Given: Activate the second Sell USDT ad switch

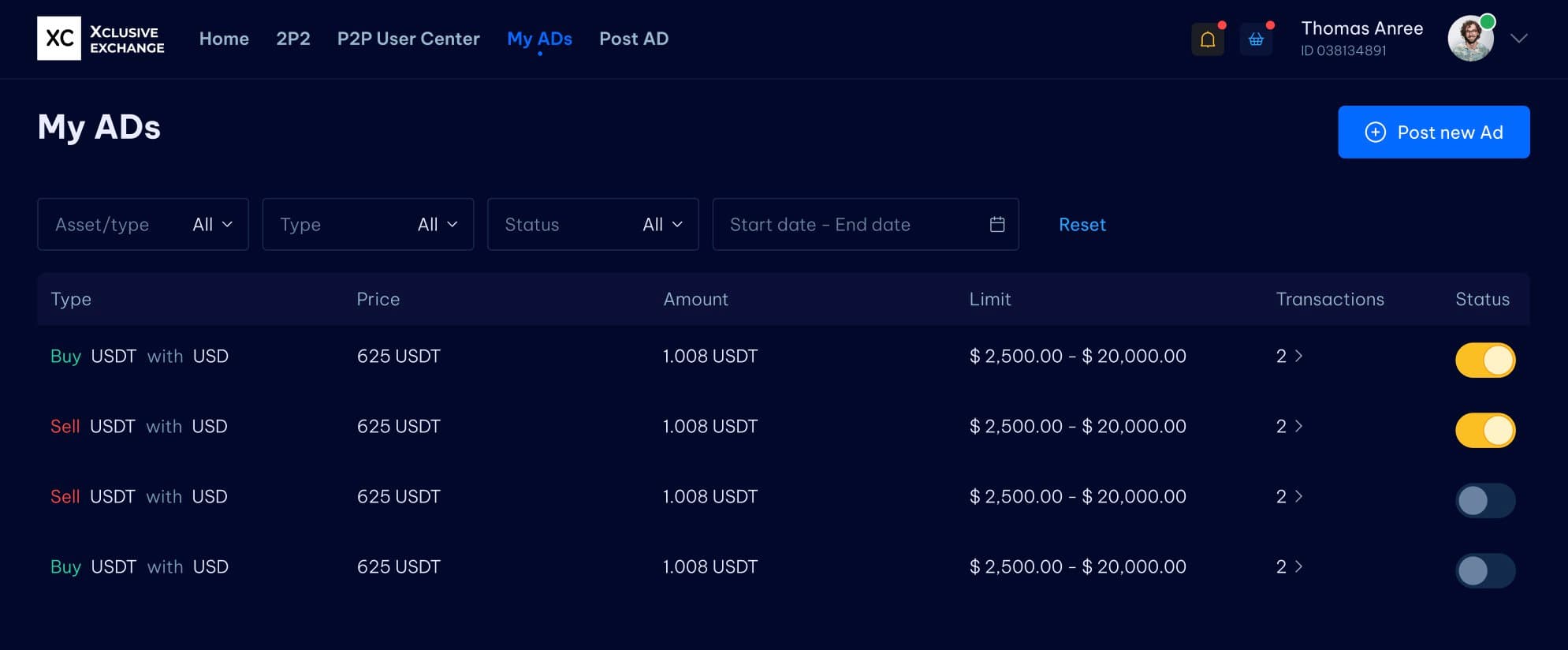Looking at the screenshot, I should tap(1484, 501).
